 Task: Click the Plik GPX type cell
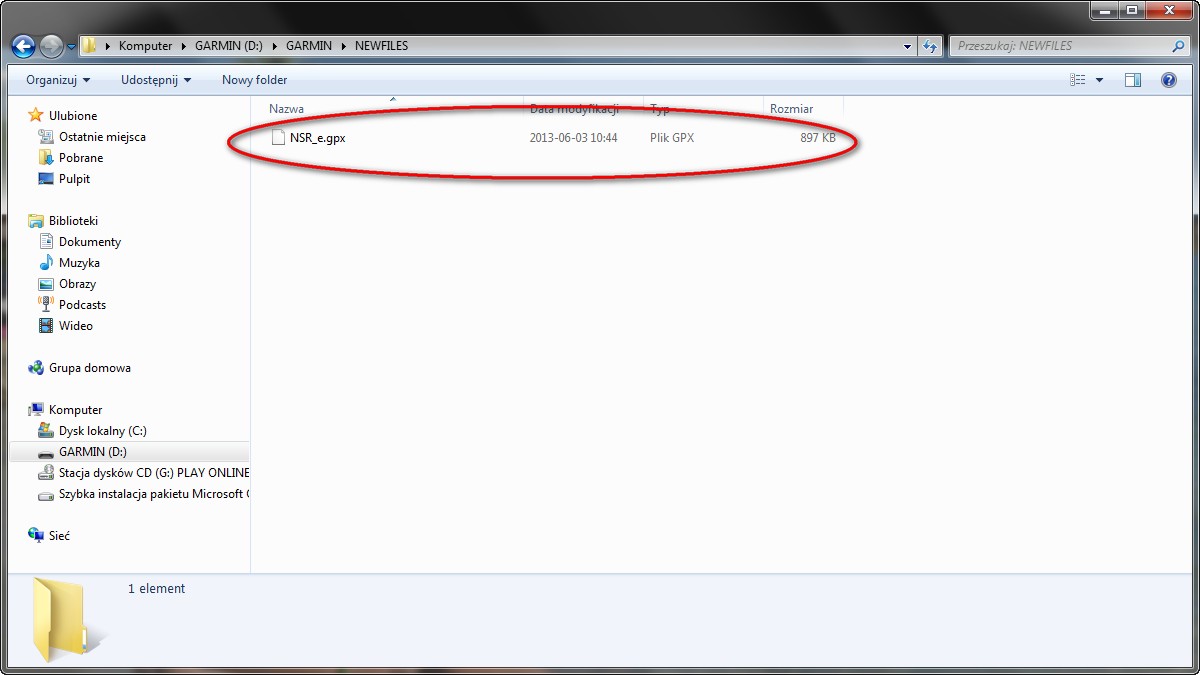(x=672, y=138)
